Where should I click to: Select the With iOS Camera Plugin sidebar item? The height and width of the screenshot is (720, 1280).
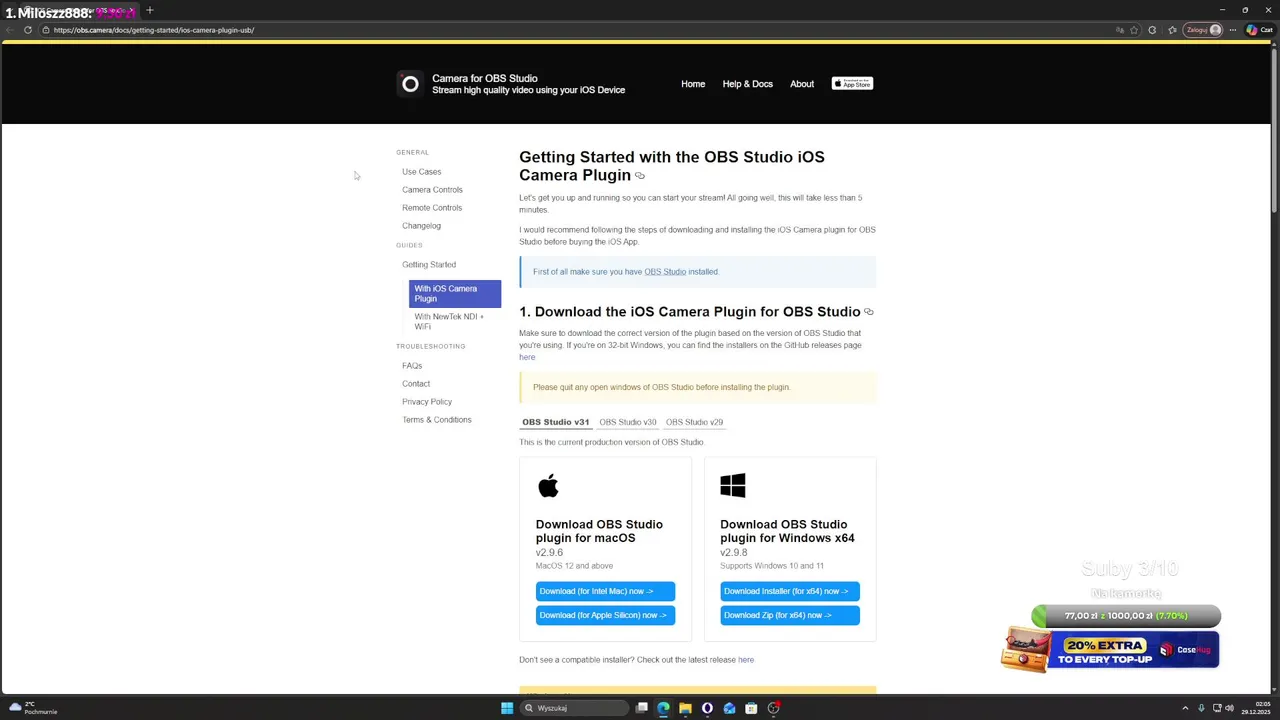coord(455,293)
